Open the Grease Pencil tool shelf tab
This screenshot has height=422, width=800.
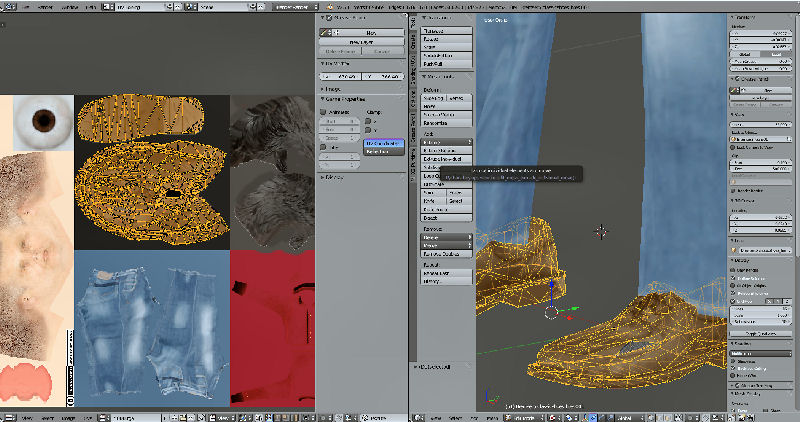click(x=413, y=130)
